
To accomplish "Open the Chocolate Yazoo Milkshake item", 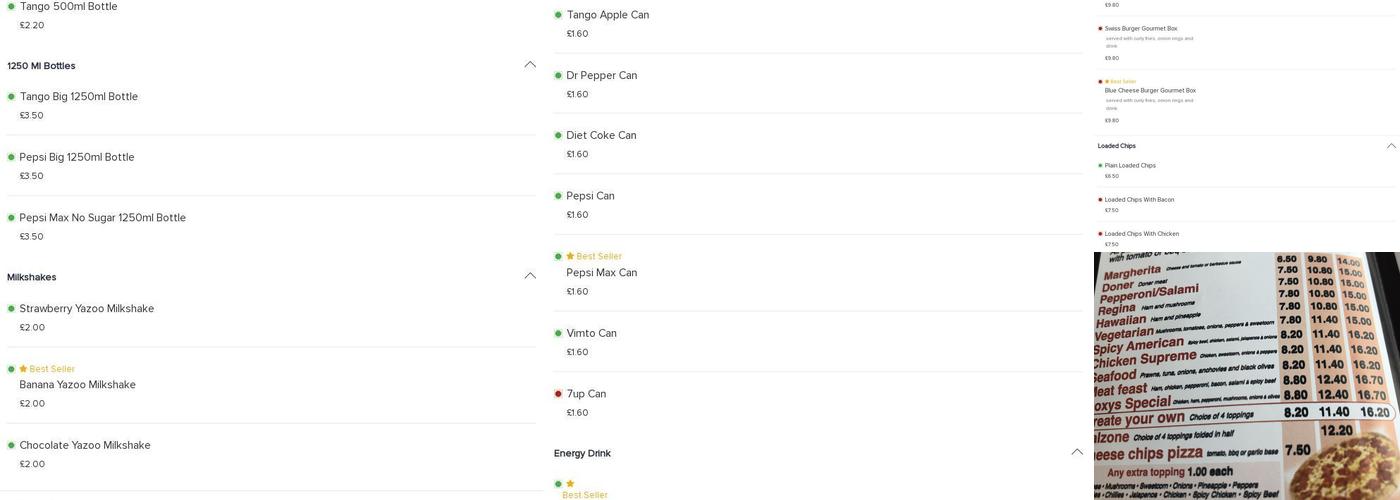I will point(85,446).
